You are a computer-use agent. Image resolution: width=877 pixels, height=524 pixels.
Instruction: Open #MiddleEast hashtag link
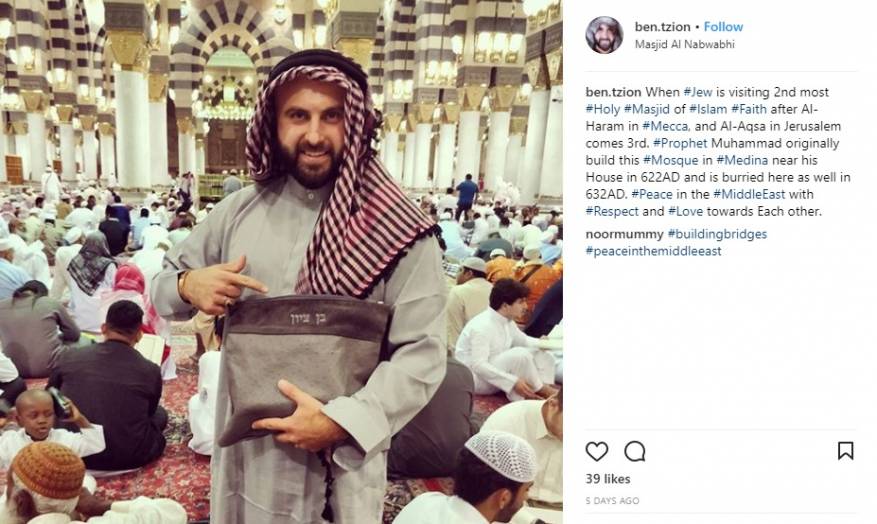click(x=749, y=195)
